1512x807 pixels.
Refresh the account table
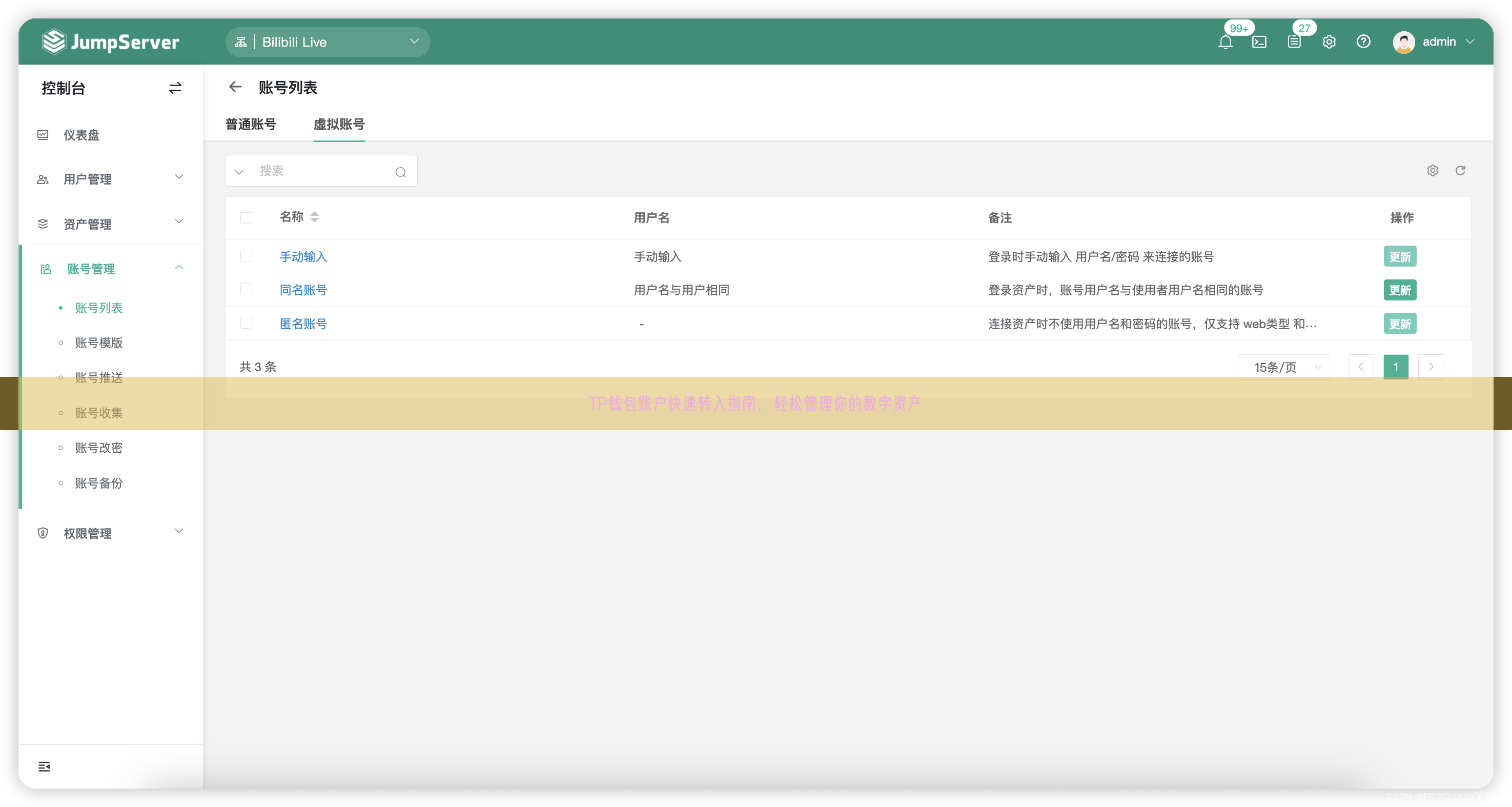click(x=1460, y=170)
